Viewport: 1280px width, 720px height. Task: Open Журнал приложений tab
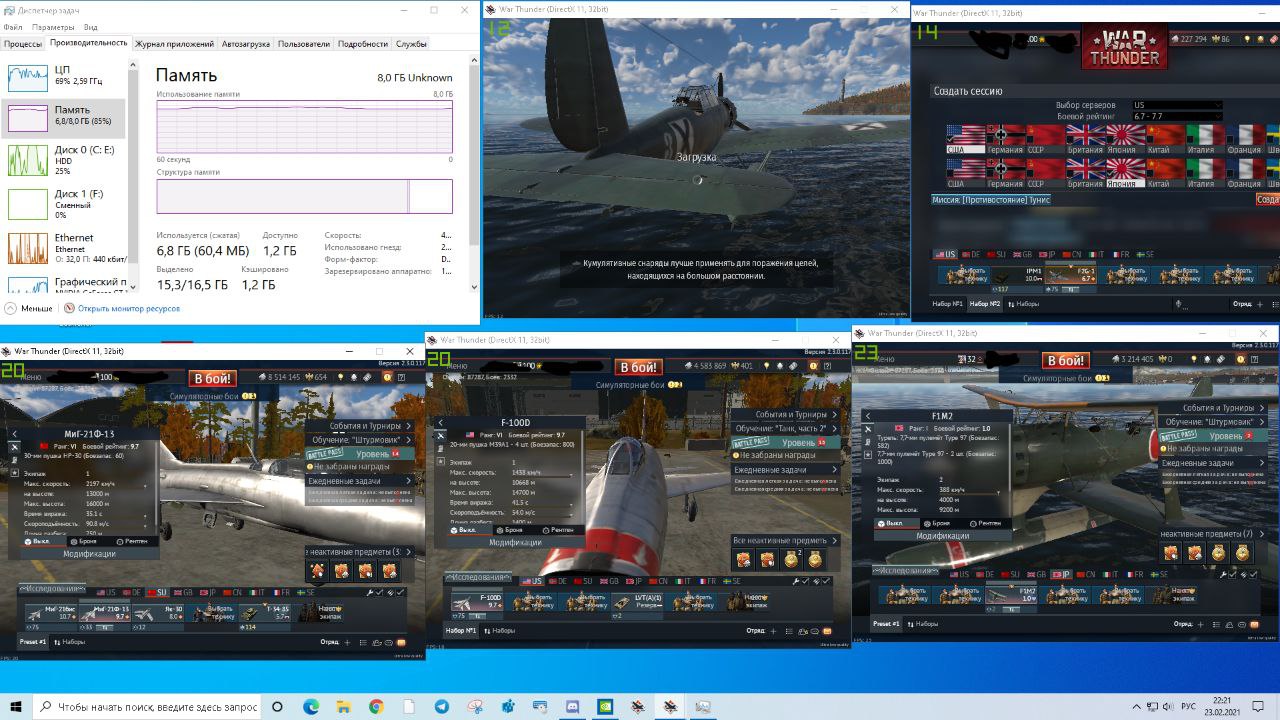[175, 44]
